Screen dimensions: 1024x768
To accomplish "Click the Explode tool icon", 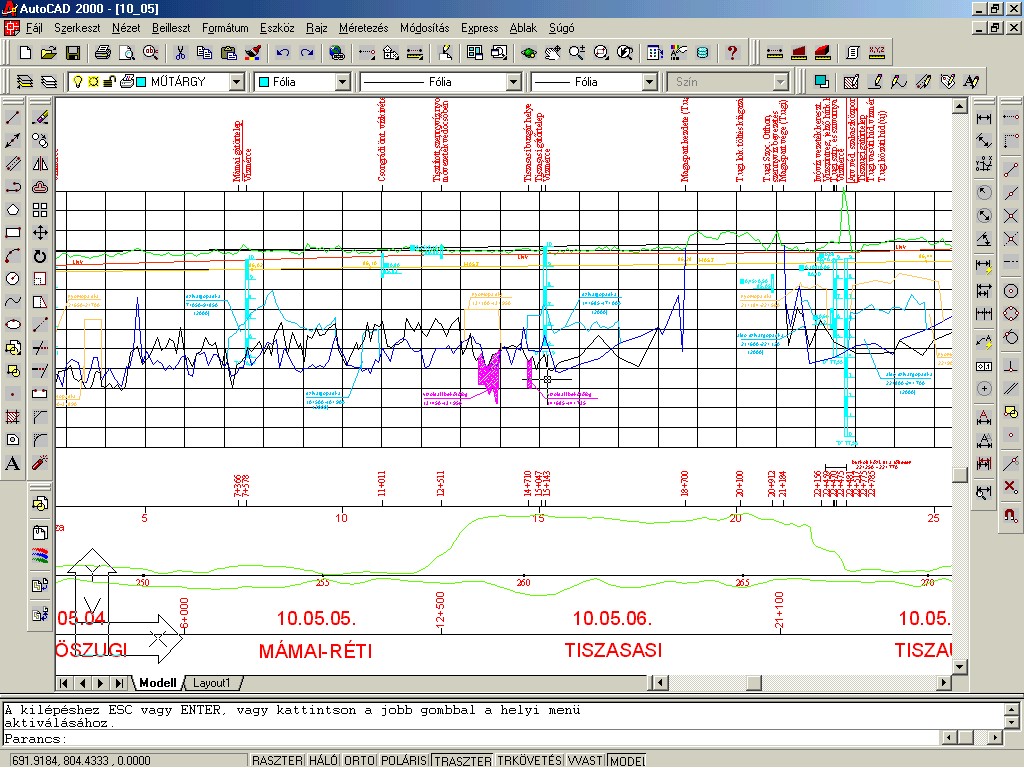I will [x=40, y=463].
